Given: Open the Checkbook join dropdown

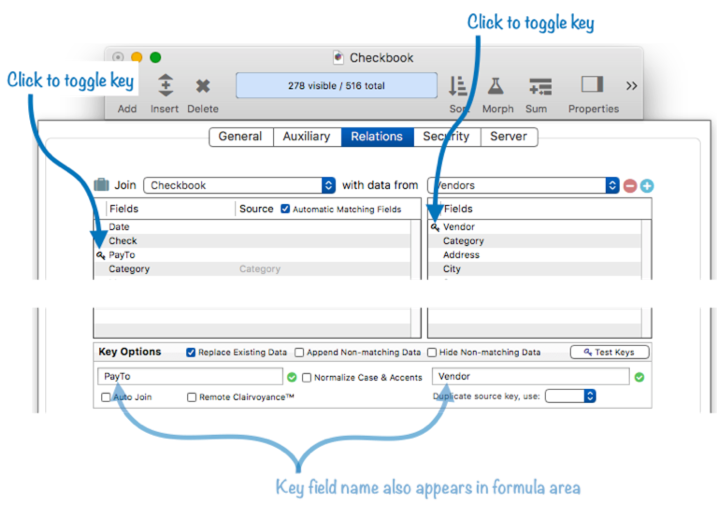Looking at the screenshot, I should (239, 185).
